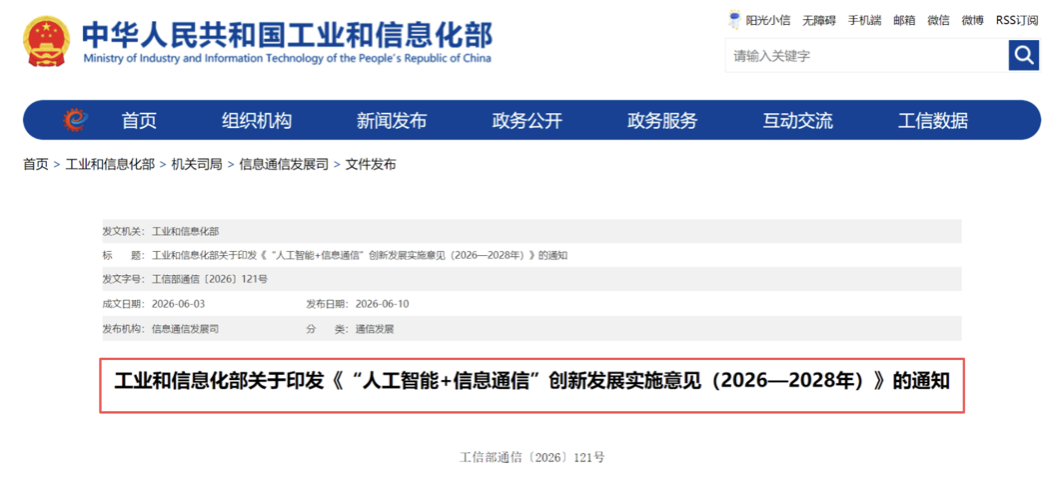This screenshot has height=494, width=1062.
Task: Focus the 请输入关键字 search field
Action: [867, 56]
